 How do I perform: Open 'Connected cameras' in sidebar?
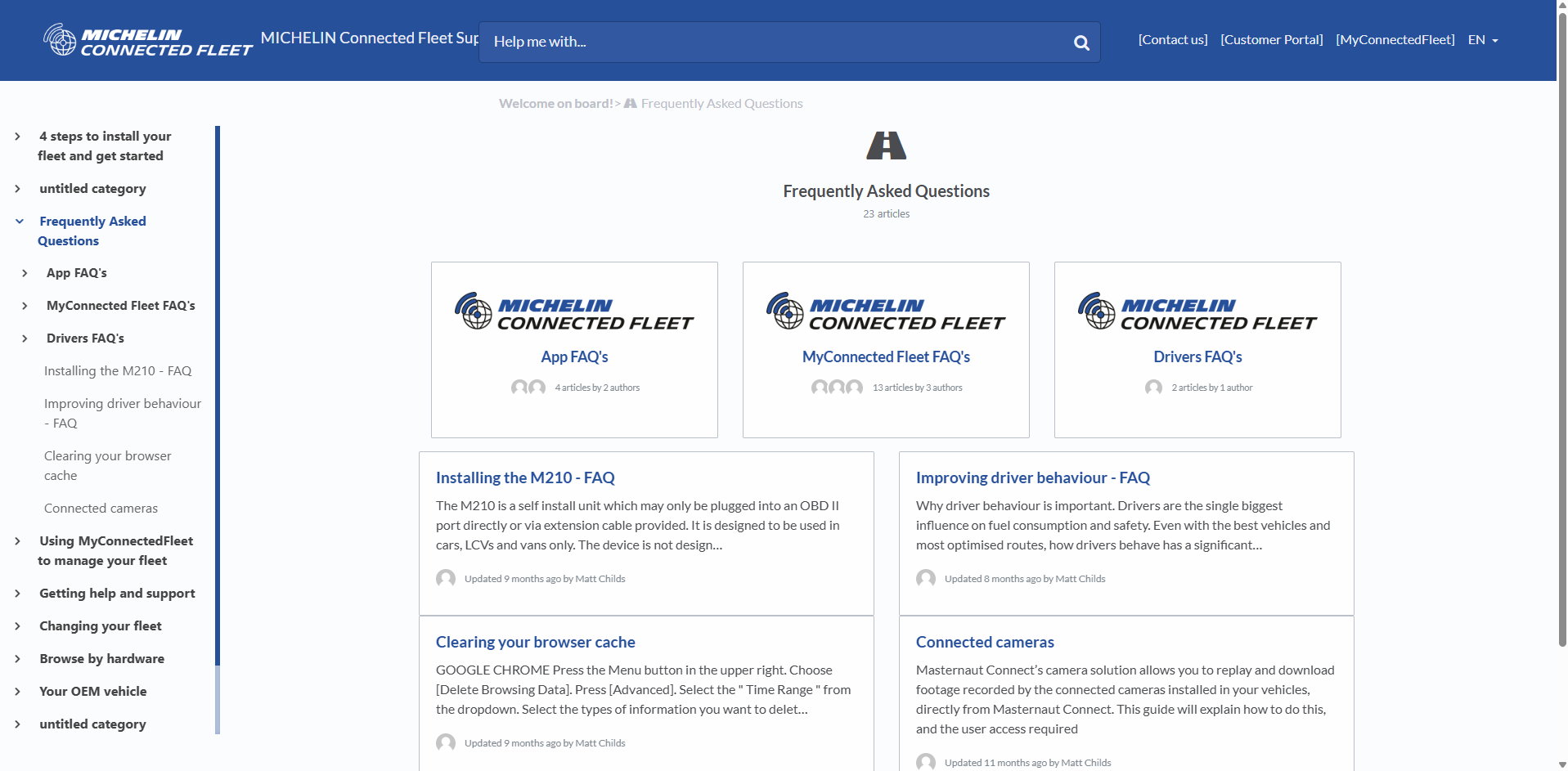[x=101, y=509]
